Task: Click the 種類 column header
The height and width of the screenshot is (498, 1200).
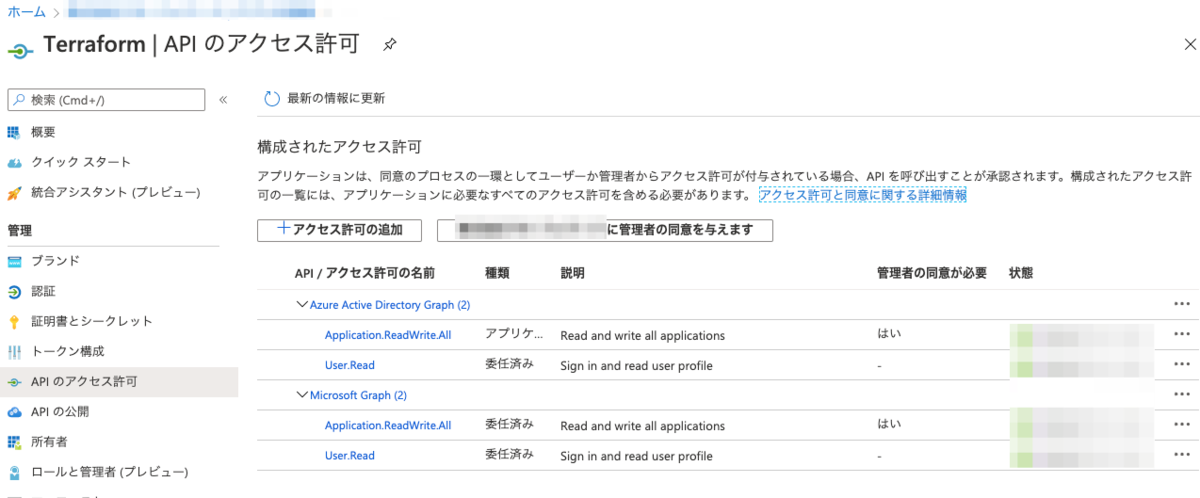Action: pyautogui.click(x=497, y=273)
